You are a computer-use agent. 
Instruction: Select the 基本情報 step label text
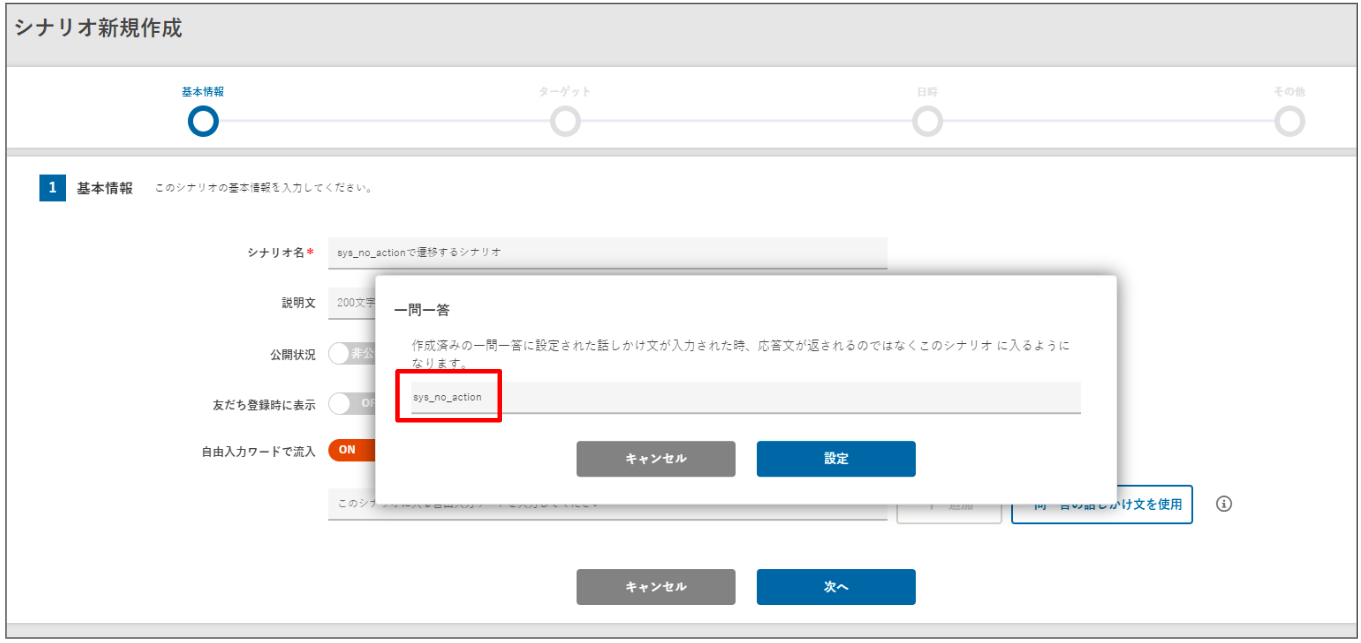(203, 91)
